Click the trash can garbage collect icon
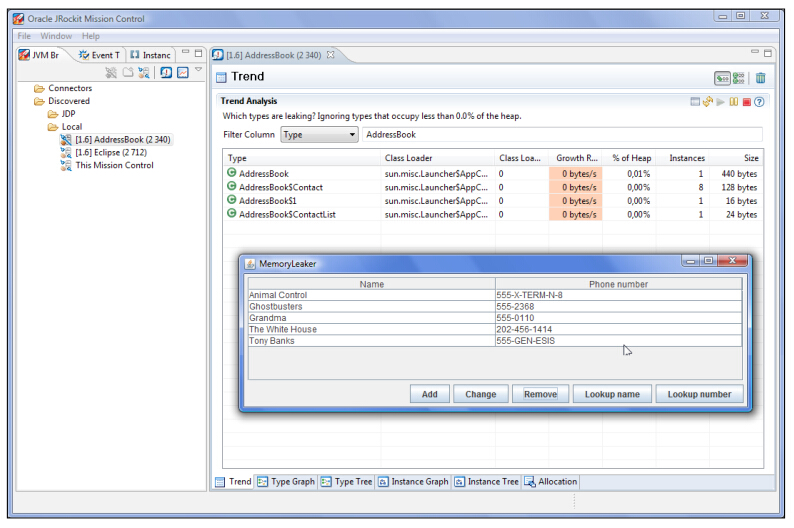Screen dimensions: 794x528 761,78
